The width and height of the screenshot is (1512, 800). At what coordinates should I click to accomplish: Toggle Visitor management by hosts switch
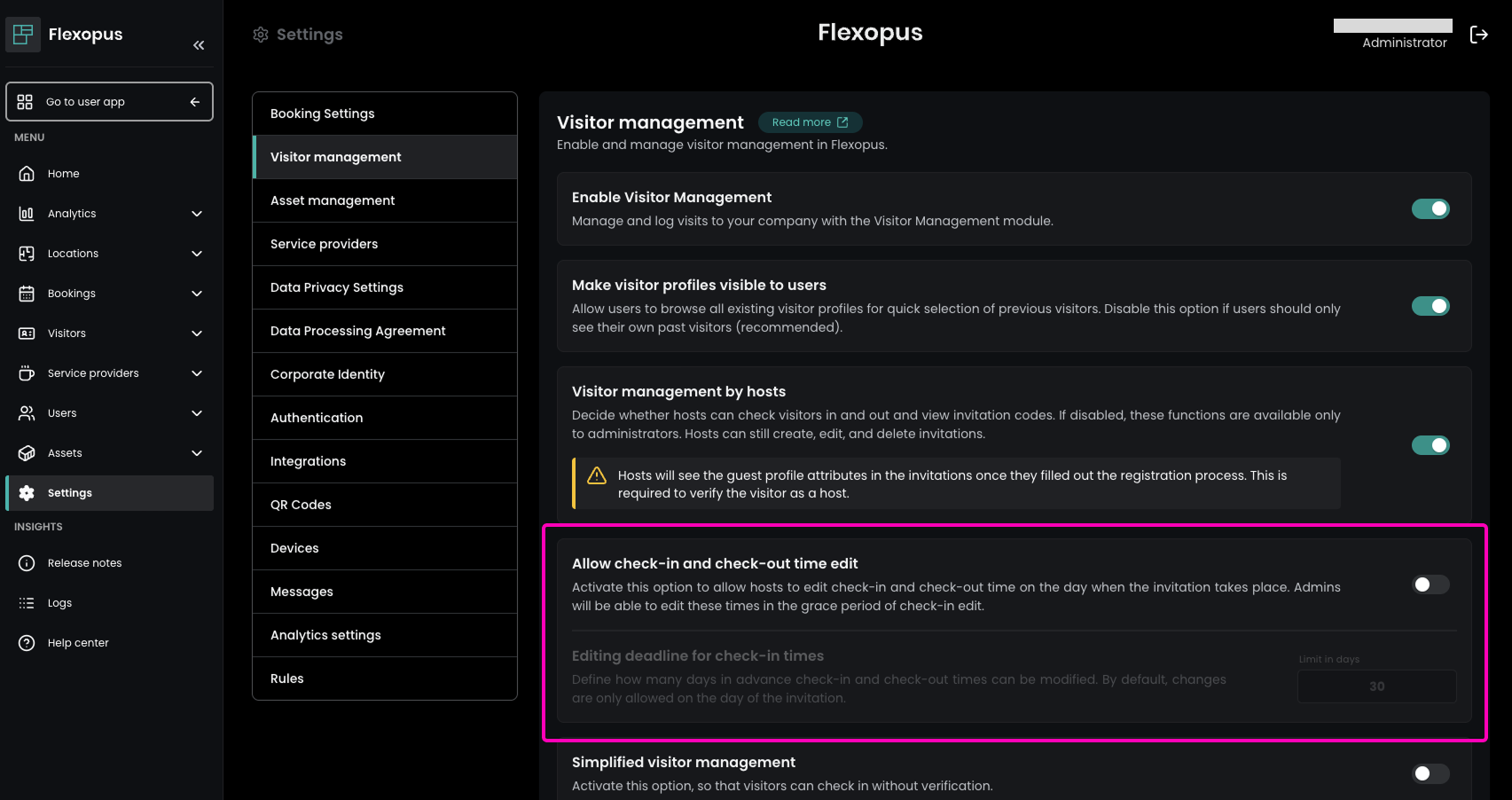(1430, 445)
